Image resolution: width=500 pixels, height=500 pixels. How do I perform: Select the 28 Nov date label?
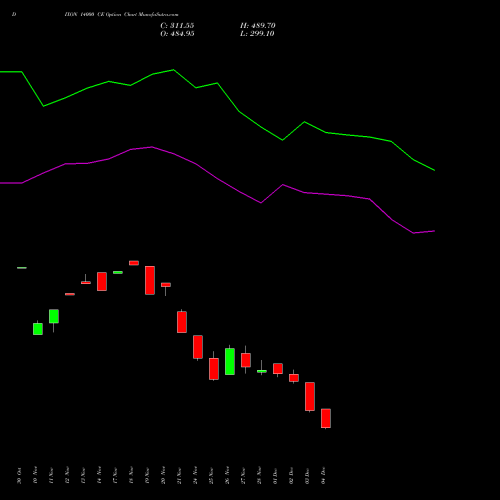pyautogui.click(x=259, y=475)
